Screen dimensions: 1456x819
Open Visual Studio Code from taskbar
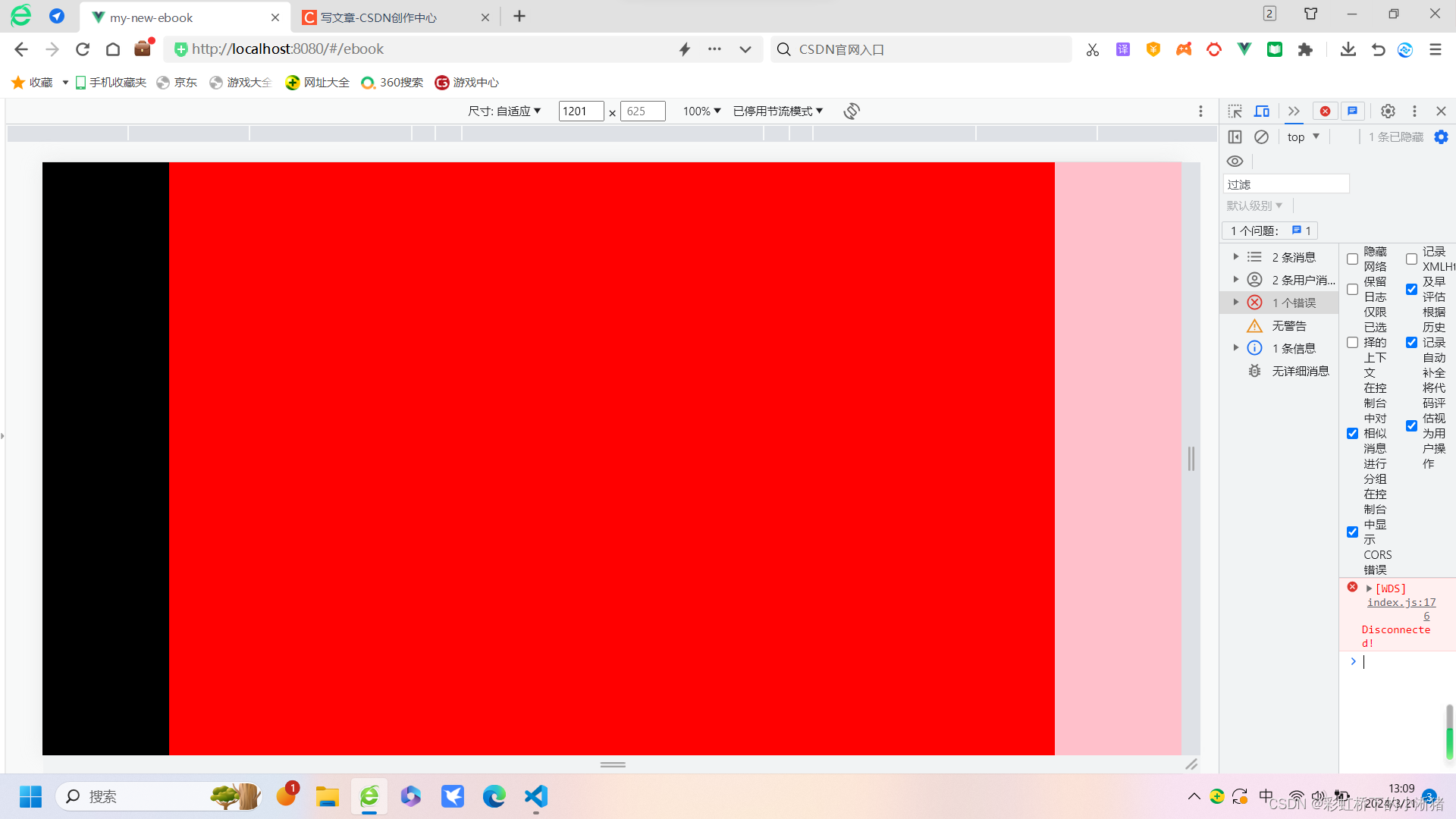click(535, 796)
